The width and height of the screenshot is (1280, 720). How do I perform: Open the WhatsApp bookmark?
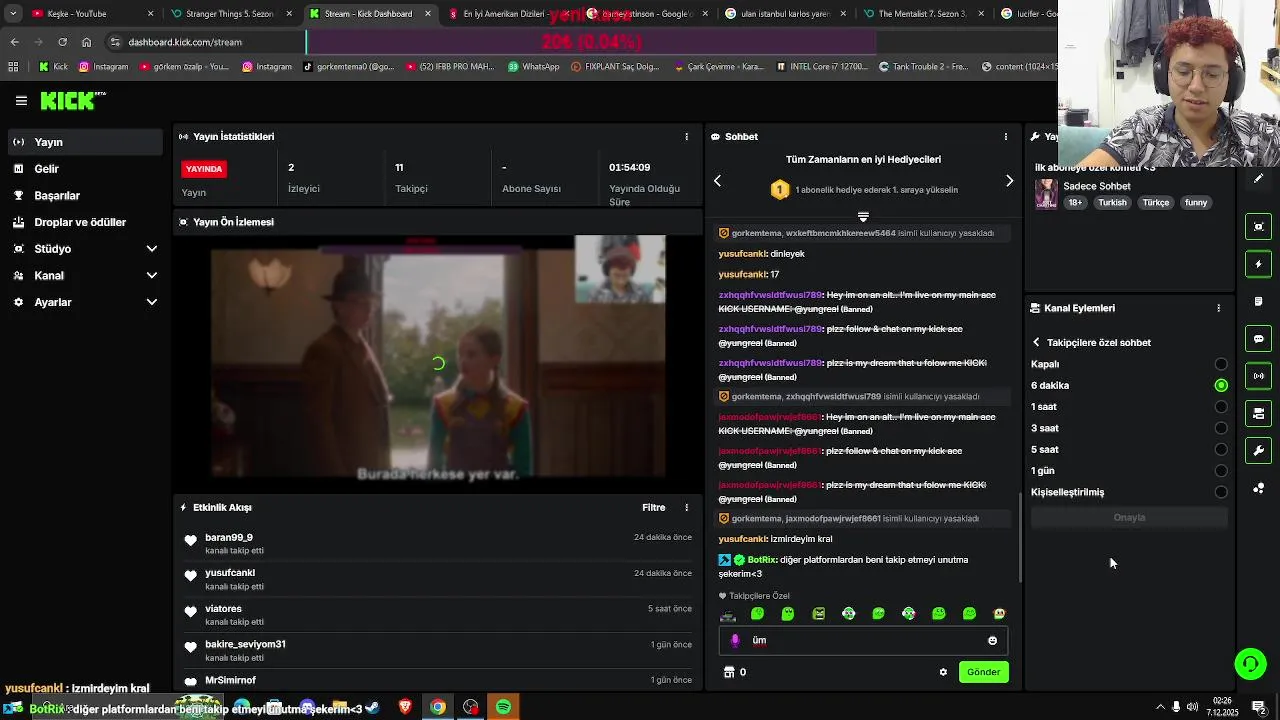point(533,67)
